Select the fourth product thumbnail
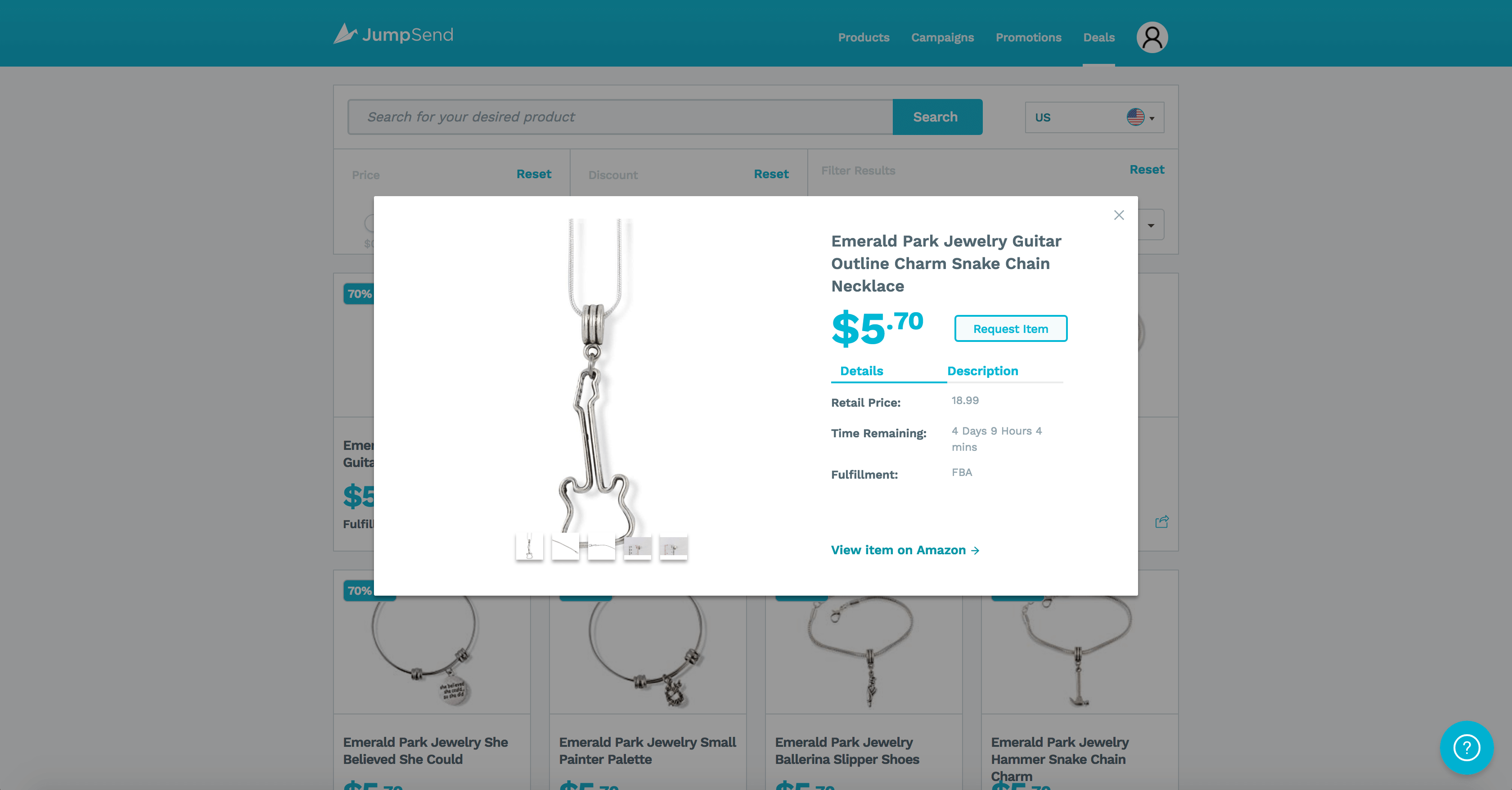The width and height of the screenshot is (1512, 790). [638, 547]
